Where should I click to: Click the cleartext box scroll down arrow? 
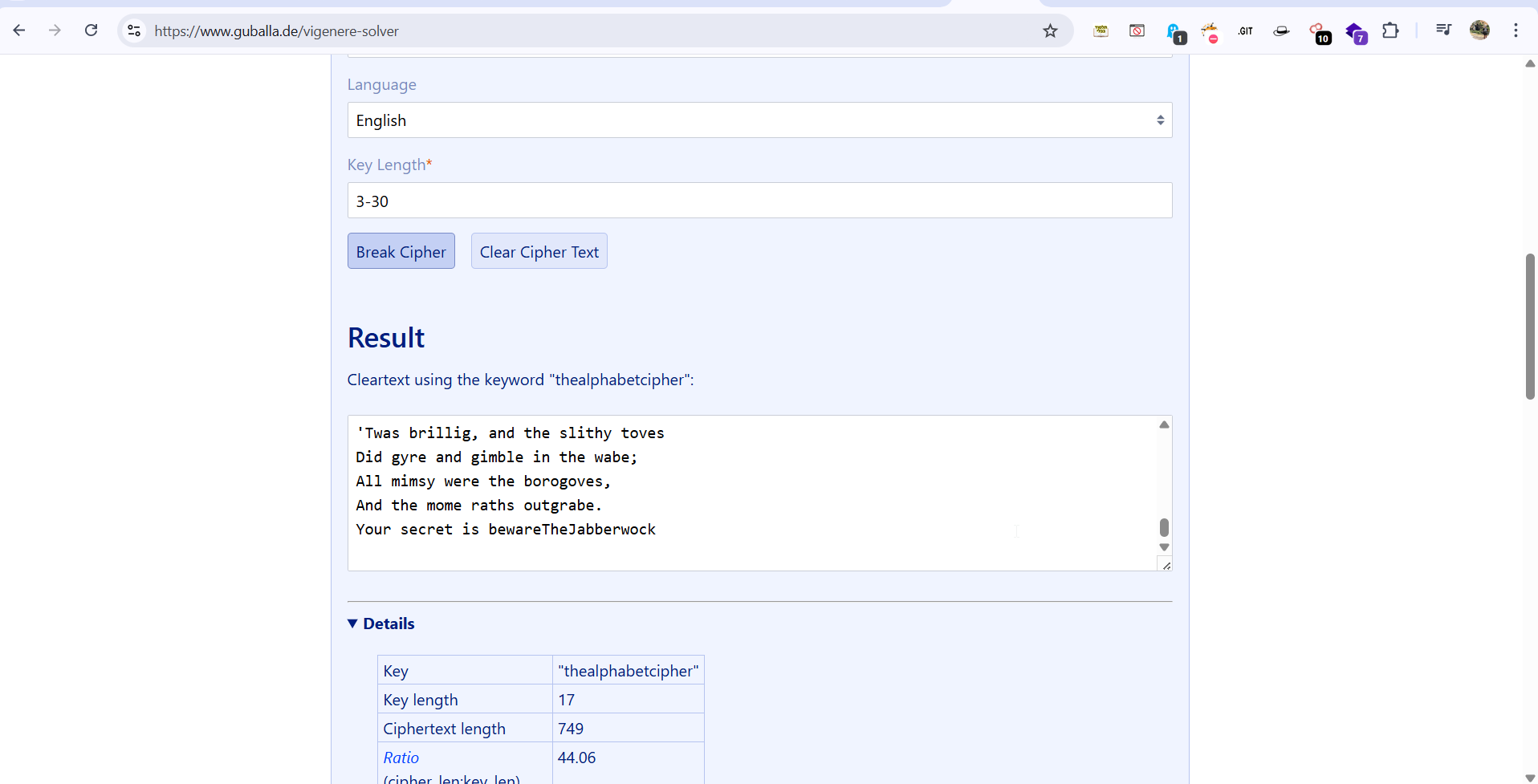click(1164, 547)
